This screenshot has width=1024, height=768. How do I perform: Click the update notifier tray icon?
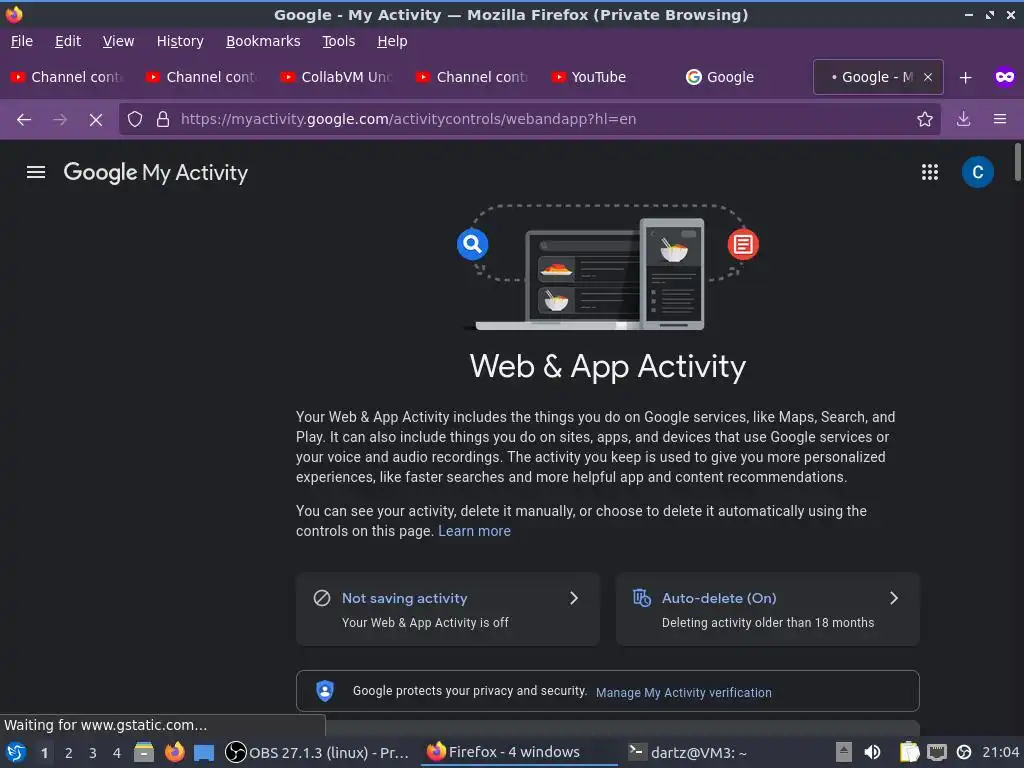pyautogui.click(x=964, y=752)
